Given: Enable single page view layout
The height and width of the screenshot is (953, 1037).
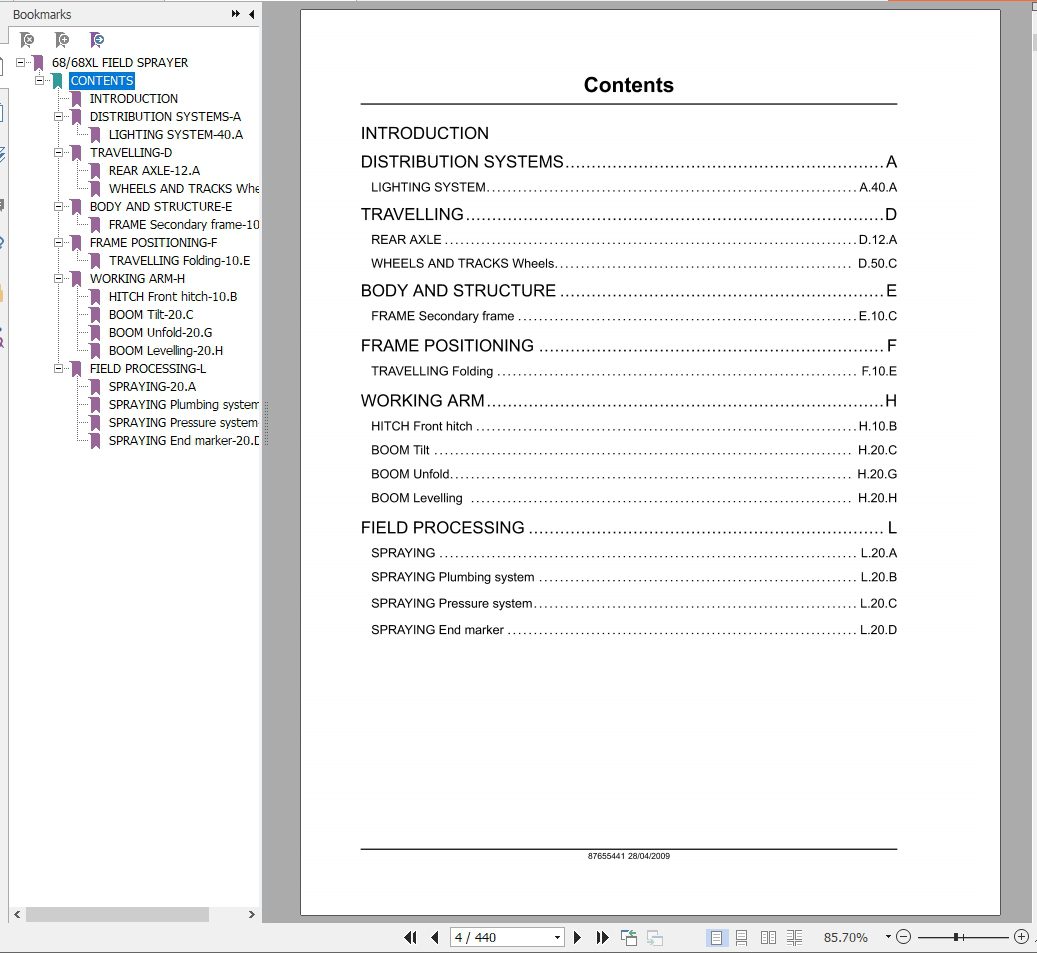Looking at the screenshot, I should [x=716, y=937].
